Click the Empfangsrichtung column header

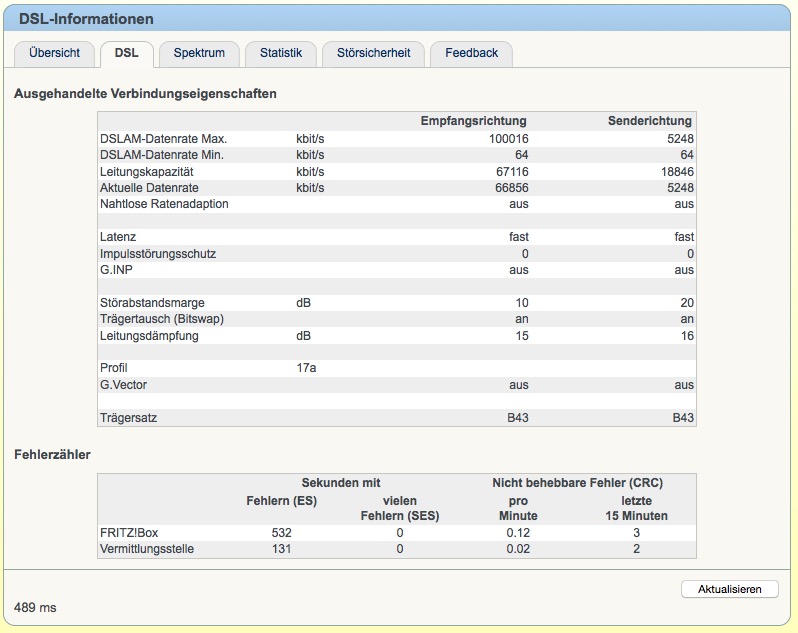point(473,121)
